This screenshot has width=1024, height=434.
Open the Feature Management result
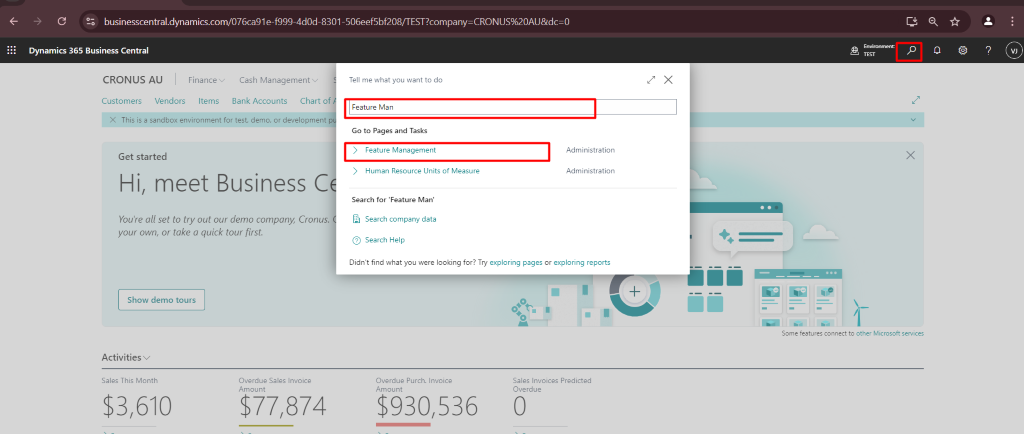(x=400, y=150)
